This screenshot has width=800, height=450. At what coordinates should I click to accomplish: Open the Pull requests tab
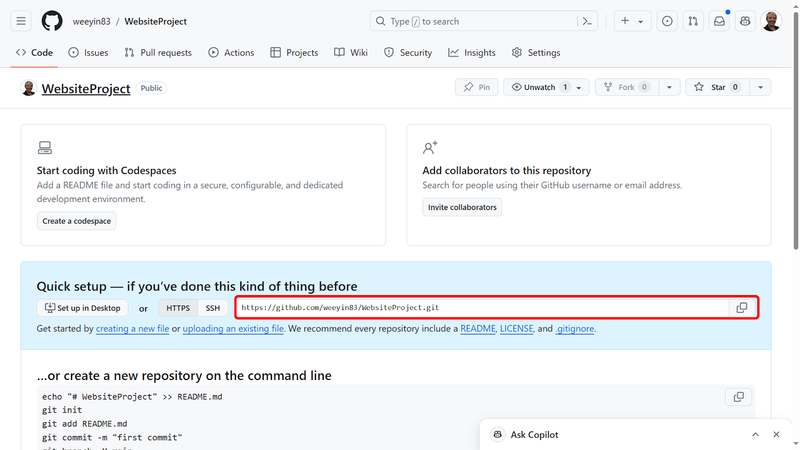pos(158,53)
